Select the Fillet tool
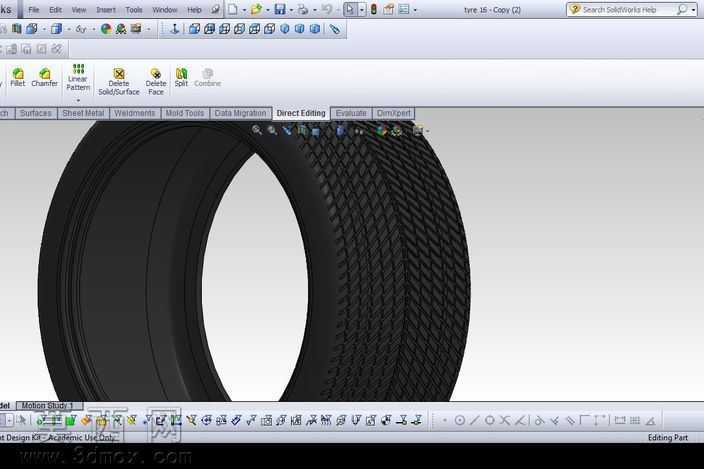Screen dimensions: 704x469 pyautogui.click(x=18, y=77)
